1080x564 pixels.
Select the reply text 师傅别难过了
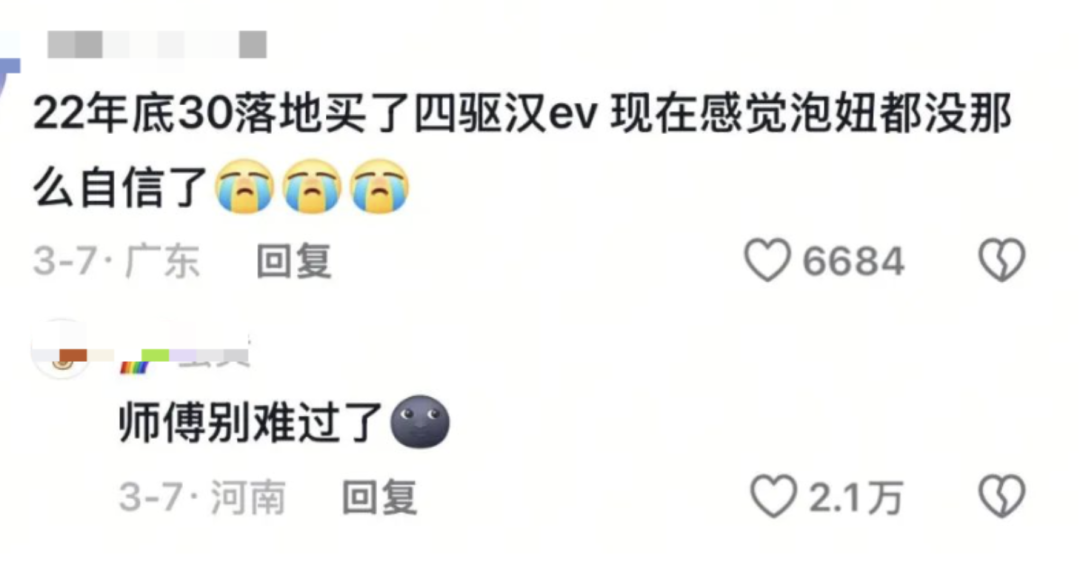[251, 421]
